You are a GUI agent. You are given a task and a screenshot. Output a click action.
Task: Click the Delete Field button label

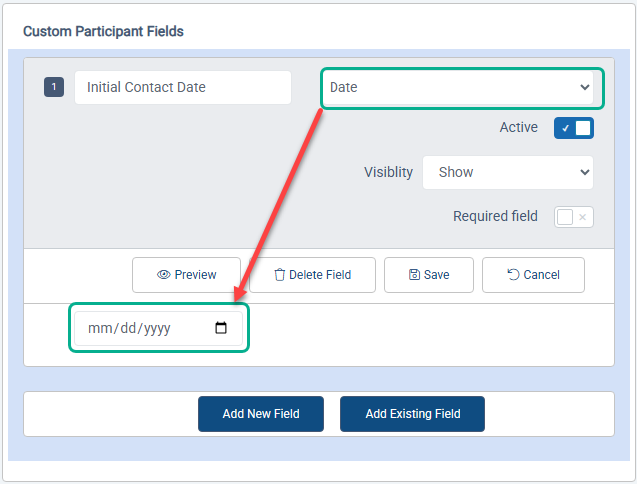tap(320, 275)
